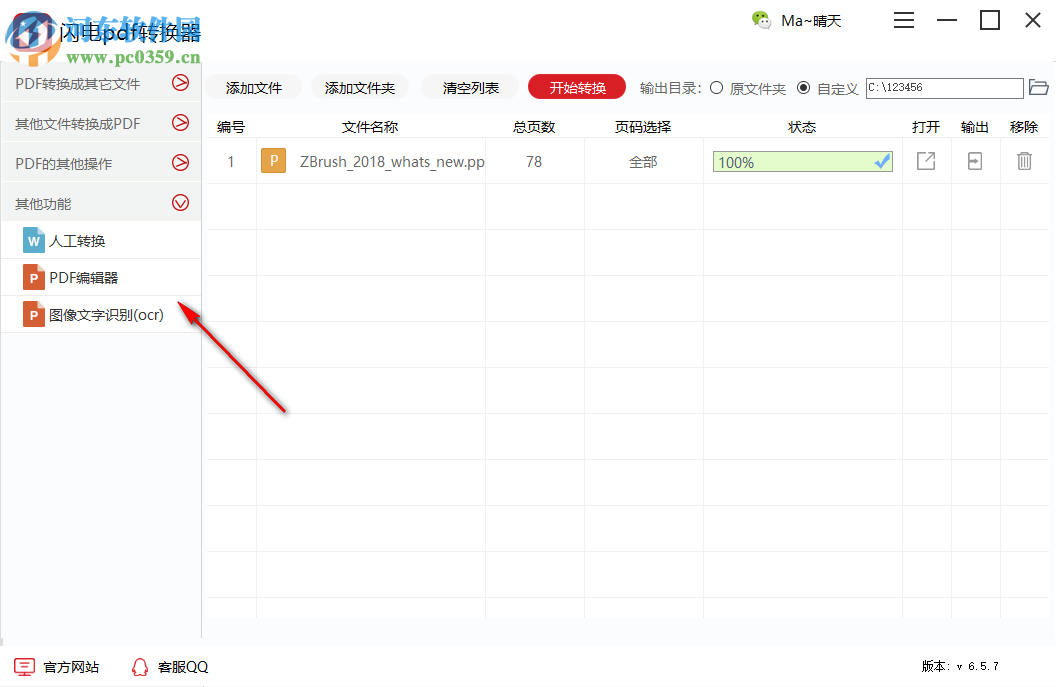Open the hamburger menu at top right
1056x687 pixels.
(x=903, y=20)
